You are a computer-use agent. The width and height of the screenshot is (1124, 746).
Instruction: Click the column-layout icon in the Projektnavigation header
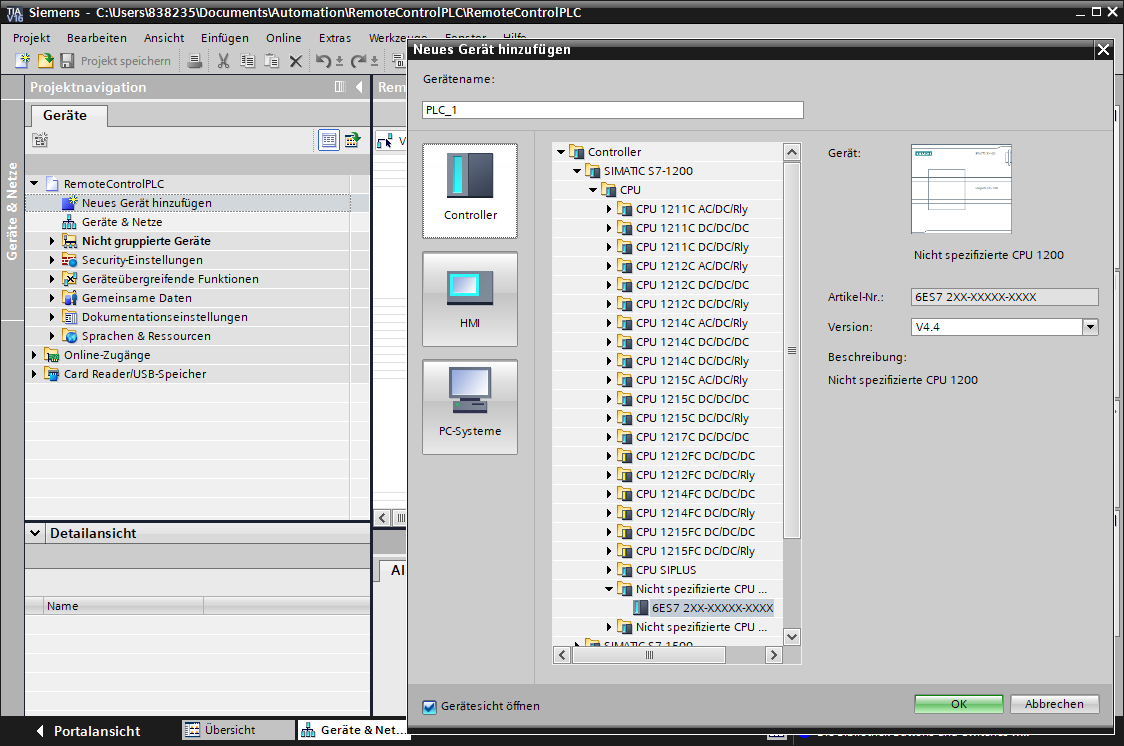340,87
